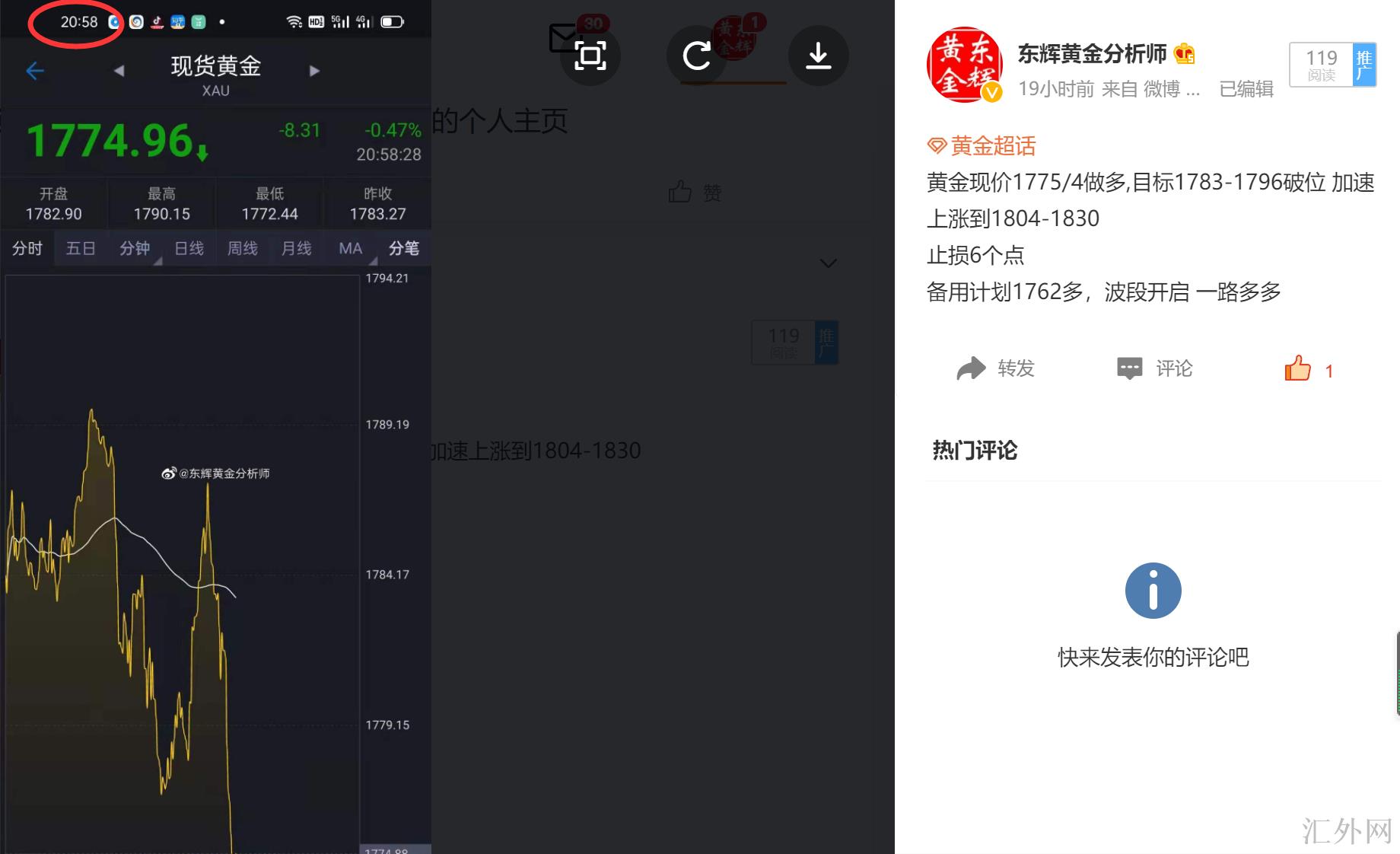Click the blue back arrow icon
Screen dimensions: 1400x854
click(x=35, y=72)
